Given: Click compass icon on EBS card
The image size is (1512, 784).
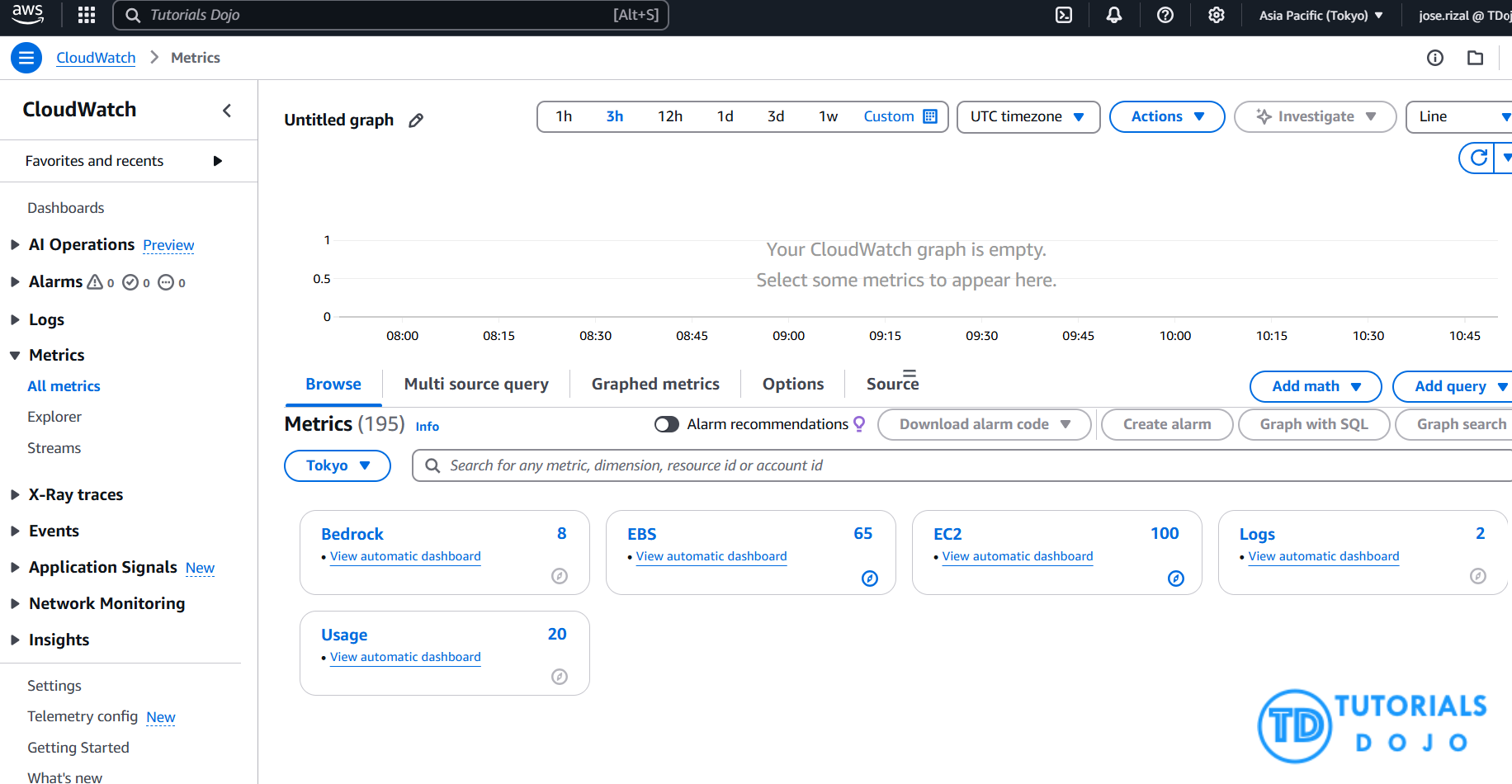Looking at the screenshot, I should [x=870, y=579].
